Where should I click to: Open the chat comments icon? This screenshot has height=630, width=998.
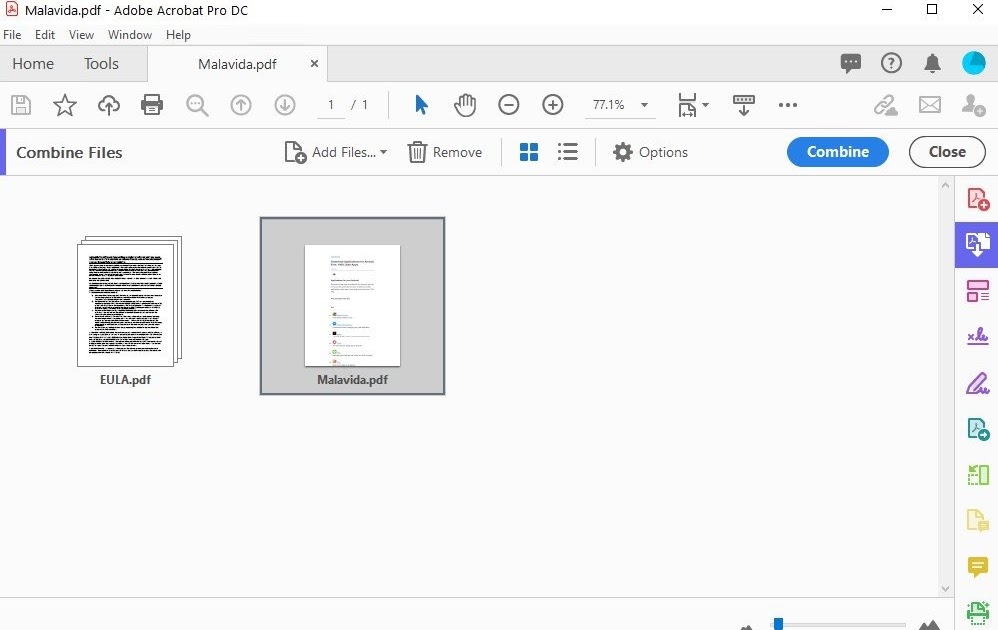(x=850, y=63)
